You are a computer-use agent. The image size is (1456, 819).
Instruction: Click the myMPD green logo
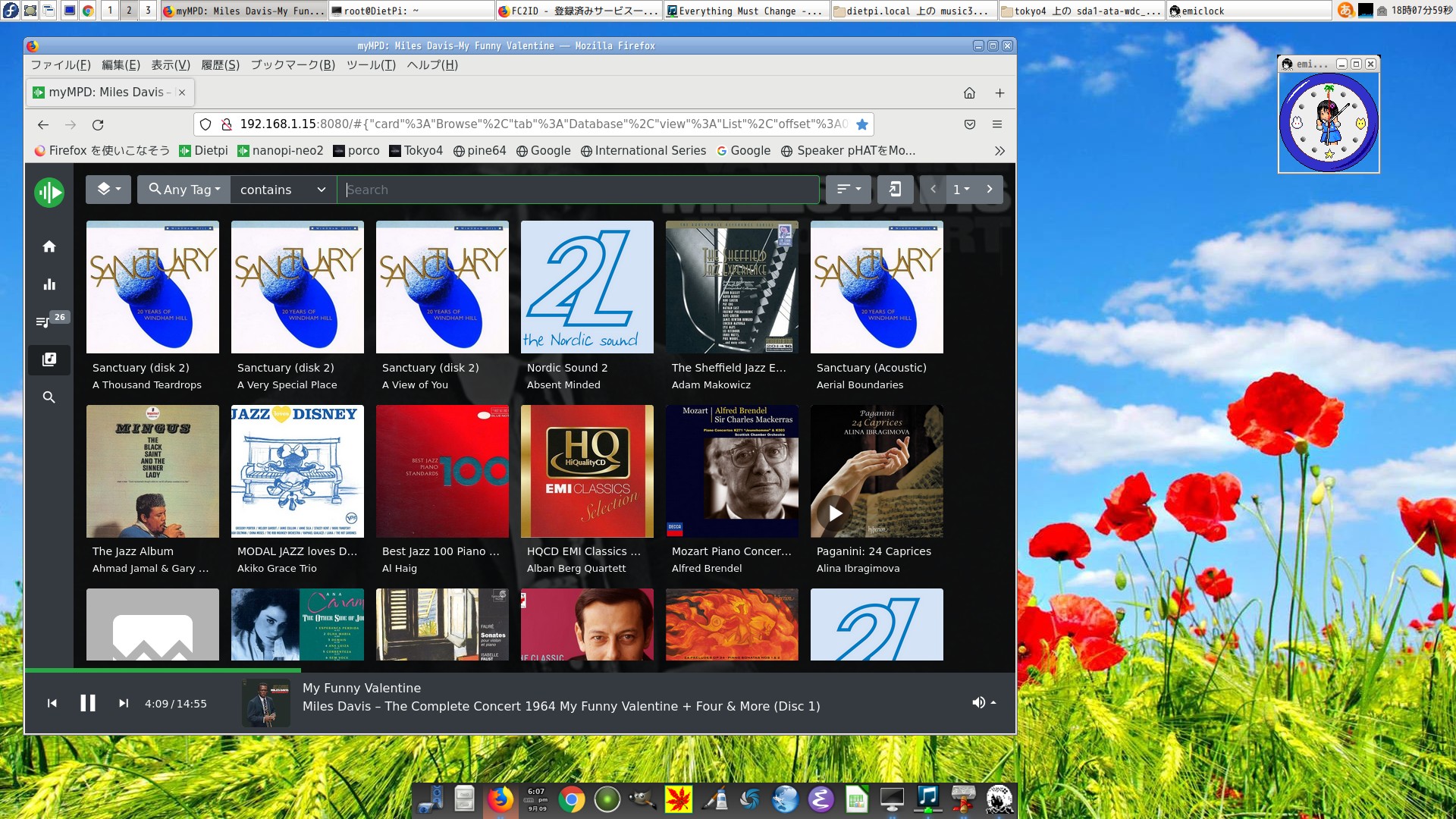(x=49, y=193)
